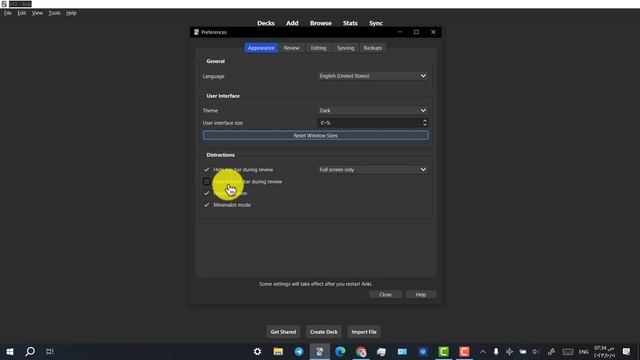Viewport: 640px width, 360px height.
Task: Open the taskbar clock and date
Action: 604,351
